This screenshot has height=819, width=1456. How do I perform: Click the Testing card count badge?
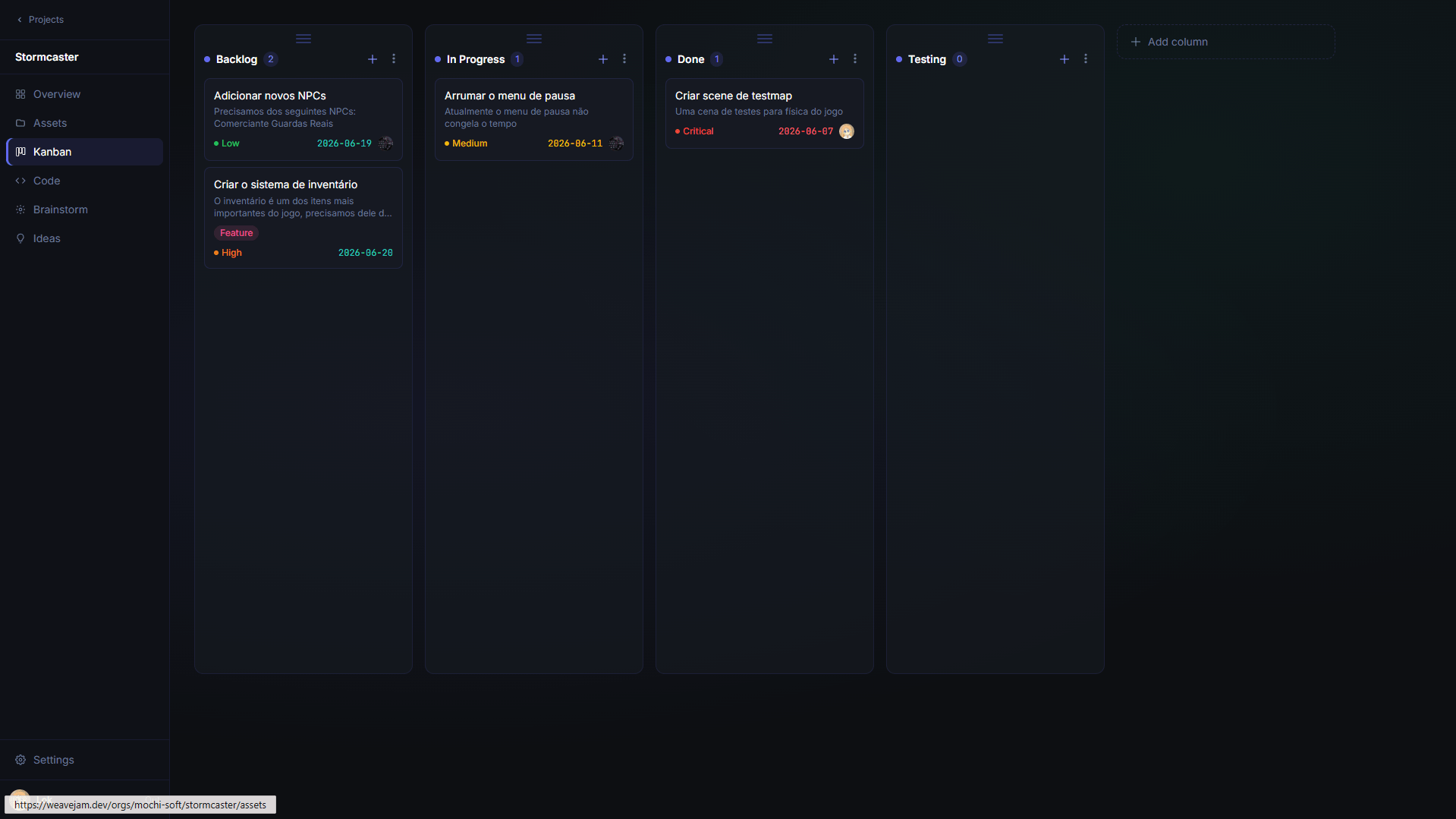coord(960,59)
